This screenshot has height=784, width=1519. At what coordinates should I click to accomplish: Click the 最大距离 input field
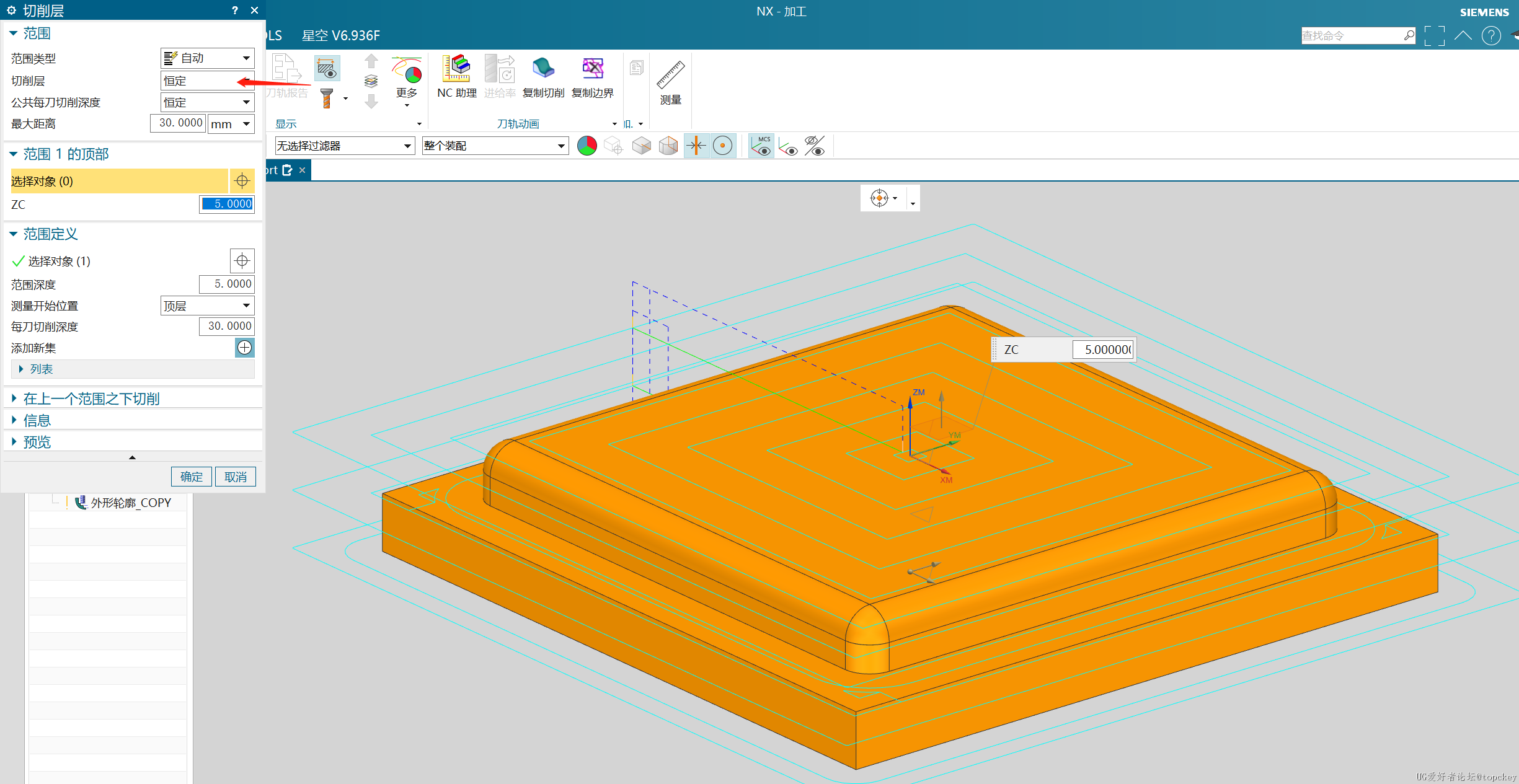(178, 123)
